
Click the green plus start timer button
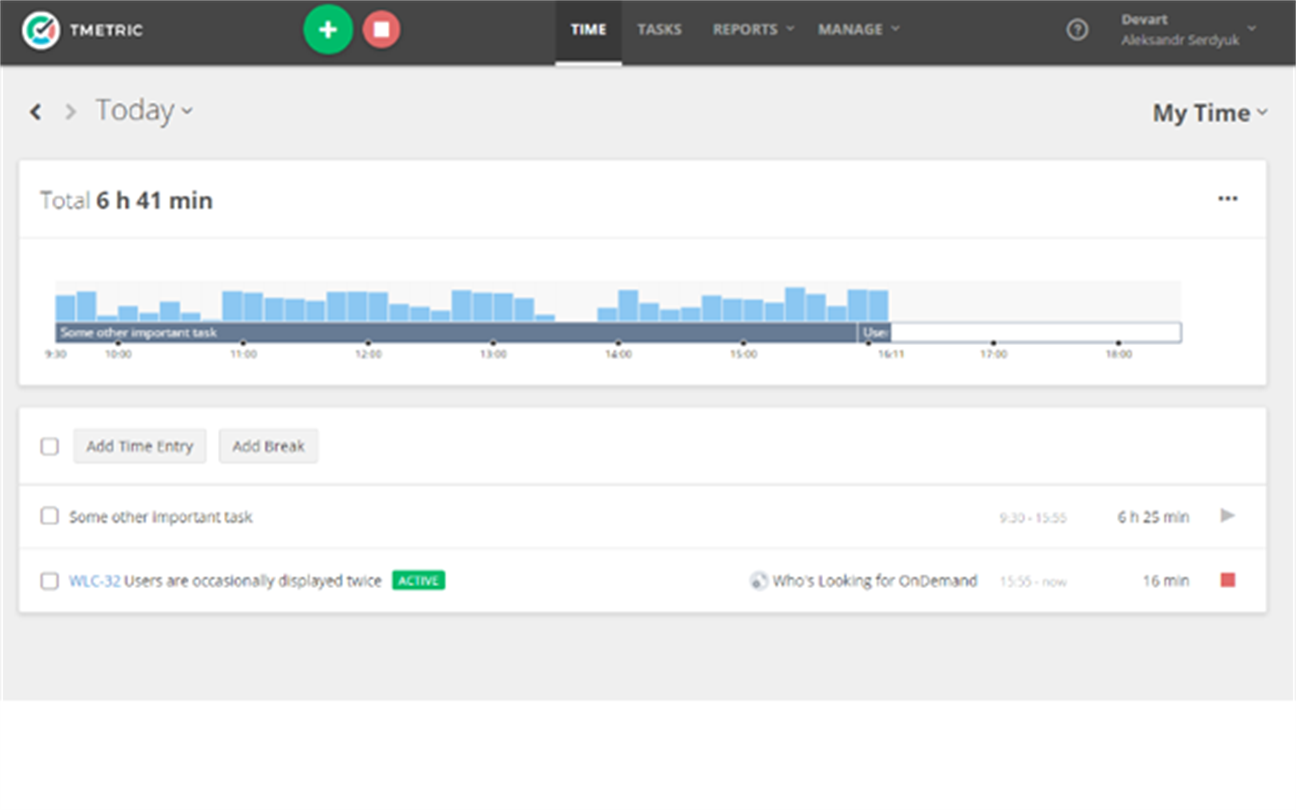click(x=328, y=30)
